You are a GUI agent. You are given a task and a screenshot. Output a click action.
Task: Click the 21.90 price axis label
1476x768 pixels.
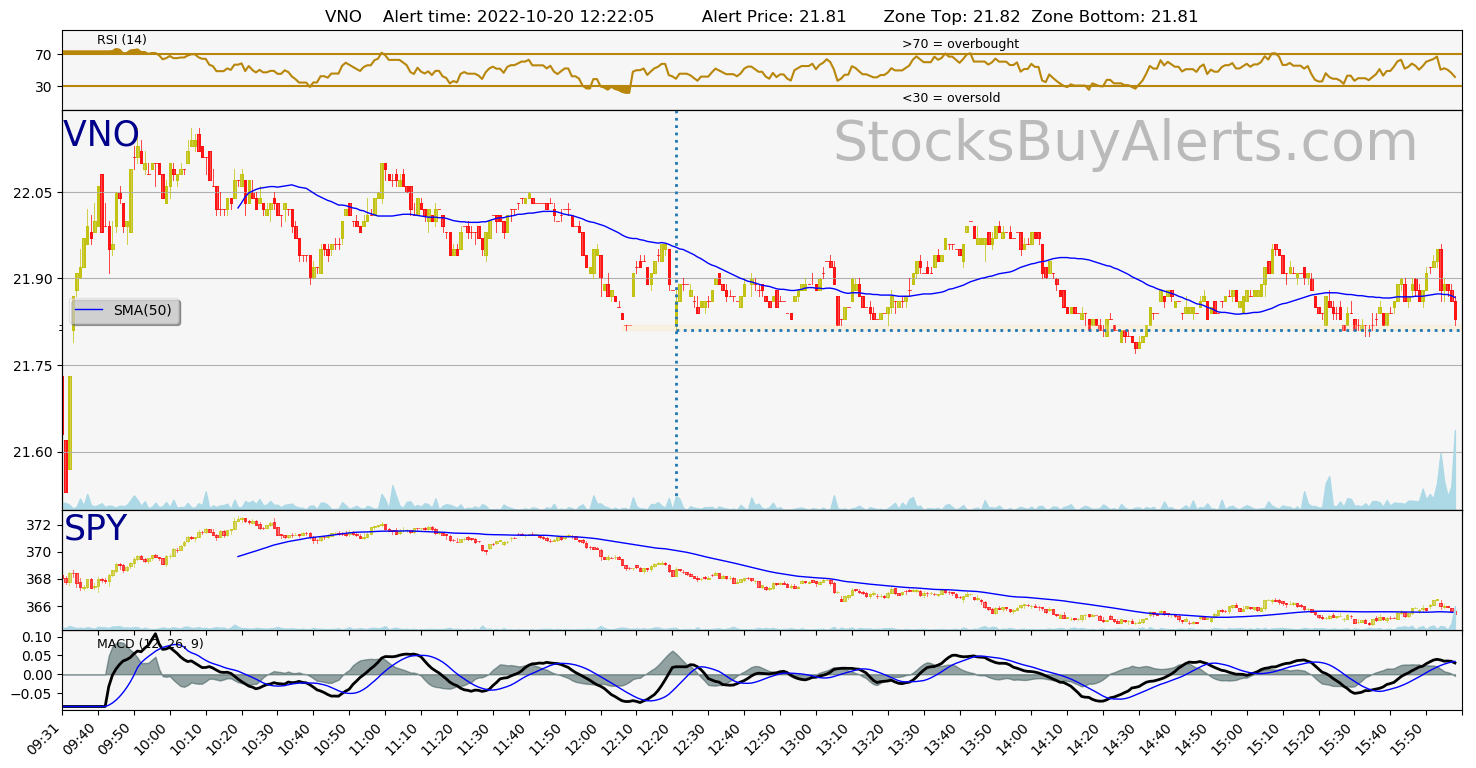(33, 279)
